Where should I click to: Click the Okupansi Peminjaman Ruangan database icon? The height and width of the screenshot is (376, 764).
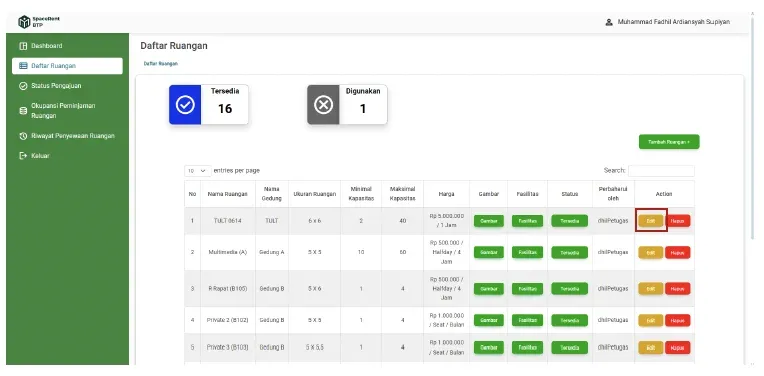22,111
